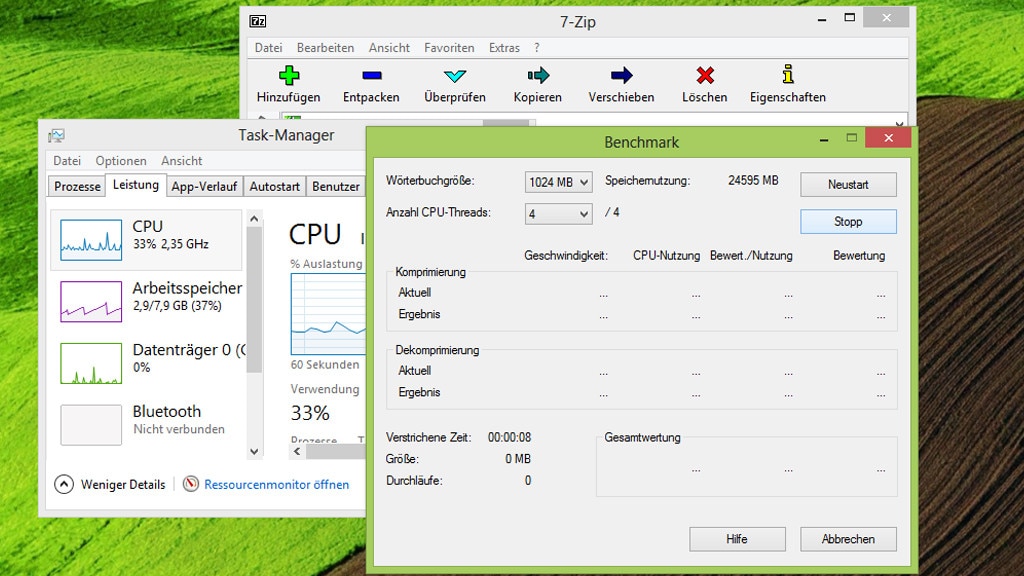Click the Task-Manager title bar icon
The width and height of the screenshot is (1024, 576).
click(x=56, y=135)
